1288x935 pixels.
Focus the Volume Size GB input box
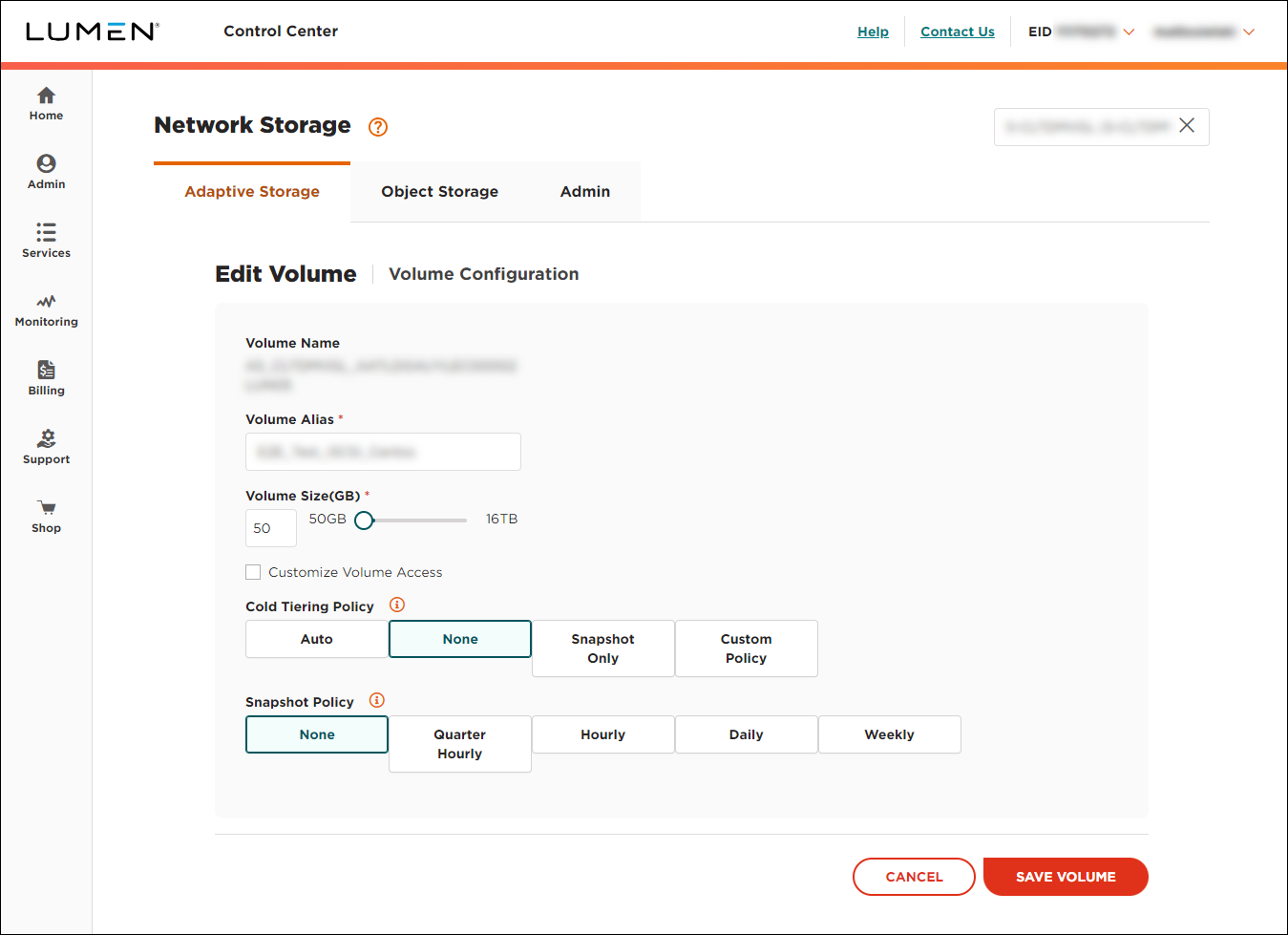point(271,528)
